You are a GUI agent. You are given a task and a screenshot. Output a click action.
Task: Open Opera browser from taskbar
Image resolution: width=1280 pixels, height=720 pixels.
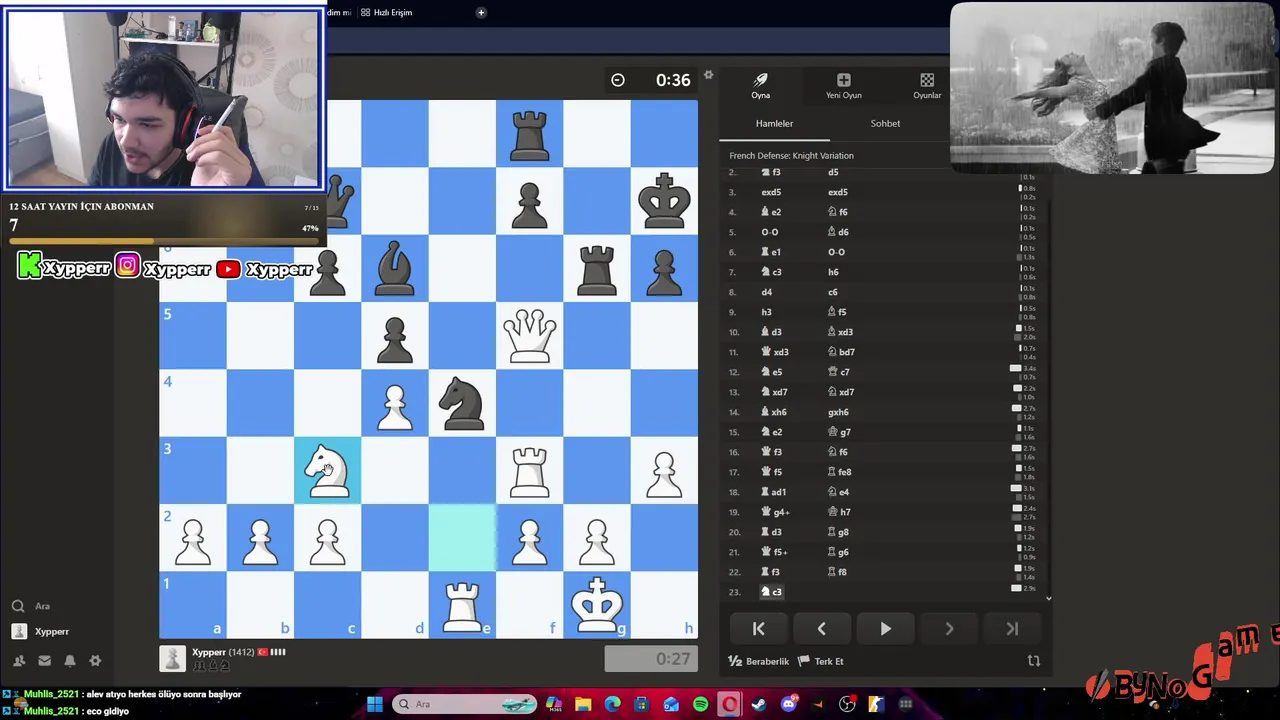[x=730, y=704]
